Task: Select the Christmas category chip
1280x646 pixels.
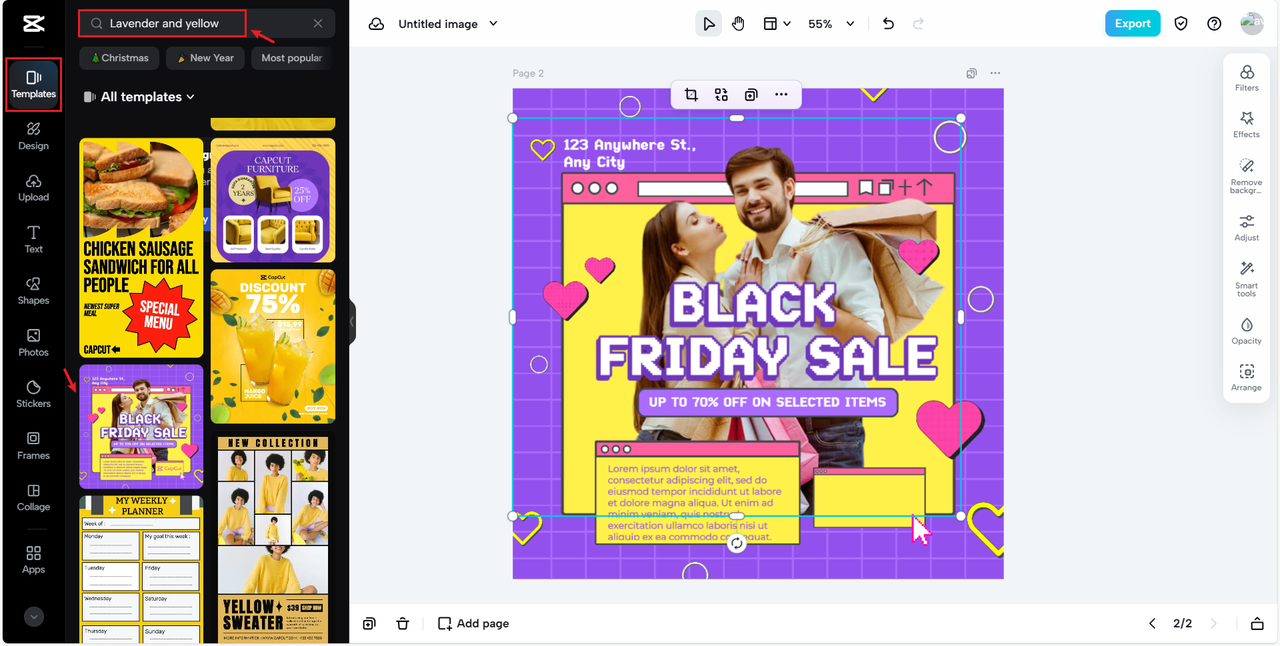Action: click(120, 58)
